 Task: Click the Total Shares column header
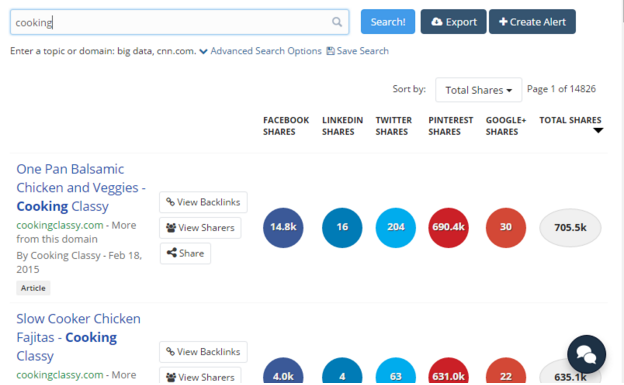click(x=570, y=120)
